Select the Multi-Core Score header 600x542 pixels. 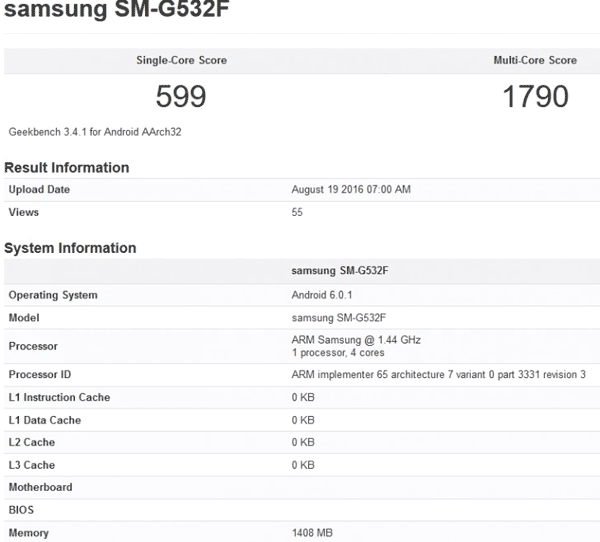click(x=535, y=60)
